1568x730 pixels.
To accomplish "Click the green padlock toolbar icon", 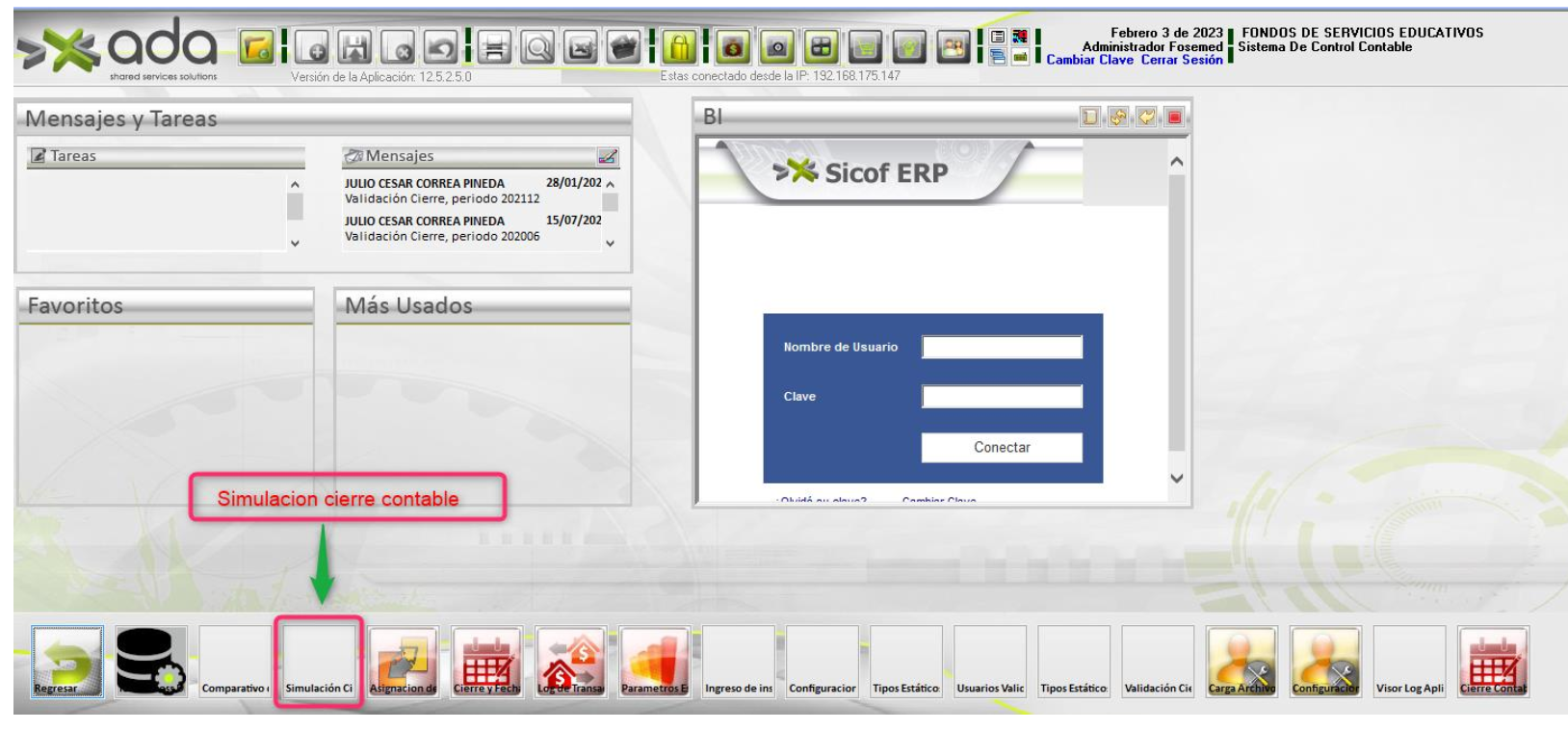I will coord(679,46).
